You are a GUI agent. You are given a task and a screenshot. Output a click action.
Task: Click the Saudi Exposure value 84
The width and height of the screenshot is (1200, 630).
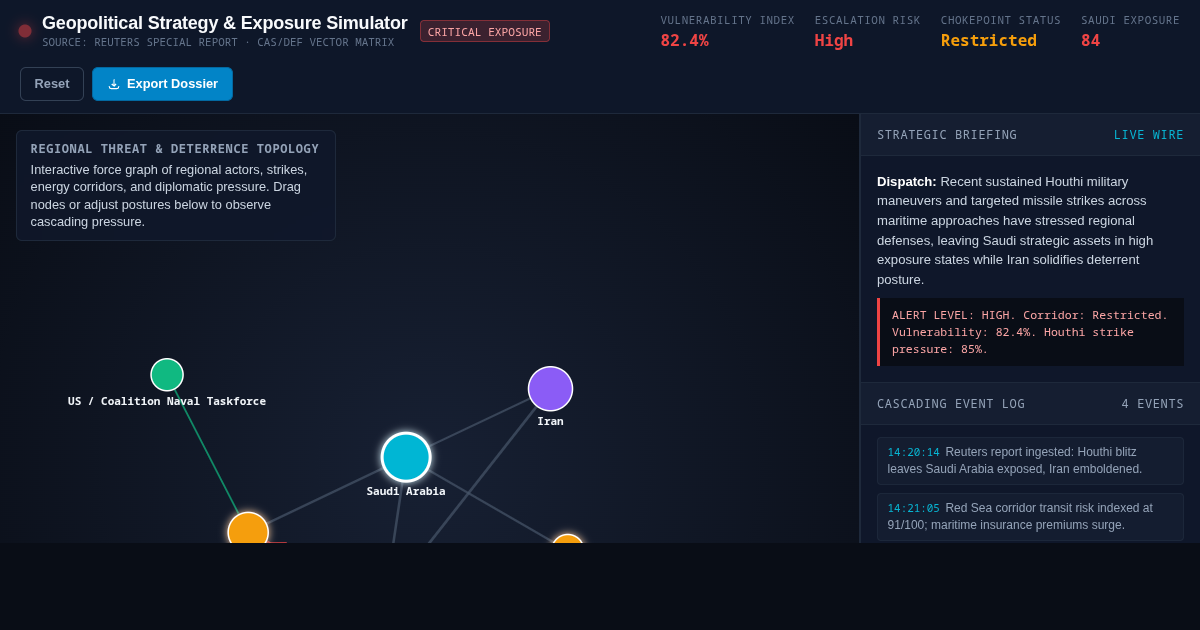coord(1090,41)
